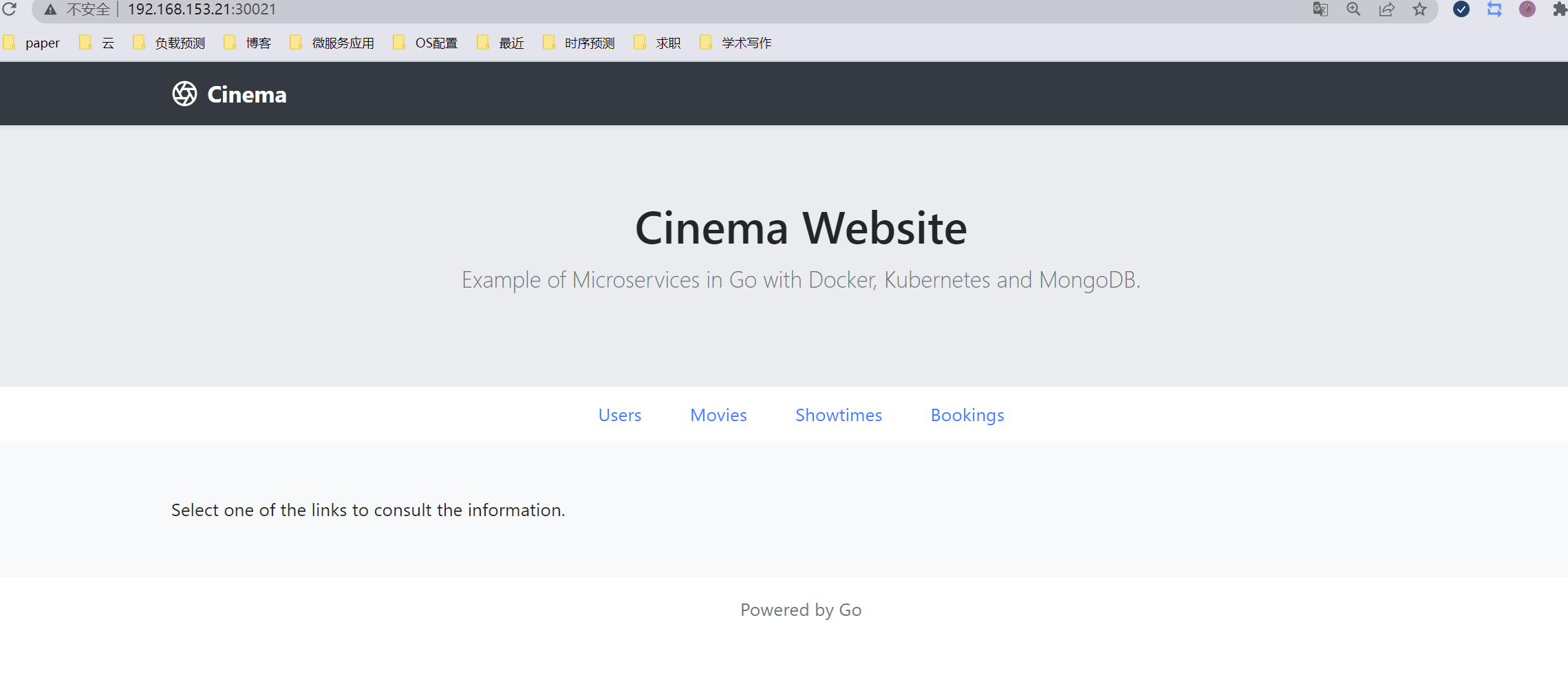
Task: Open the 最近 bookmark folder
Action: tap(501, 43)
